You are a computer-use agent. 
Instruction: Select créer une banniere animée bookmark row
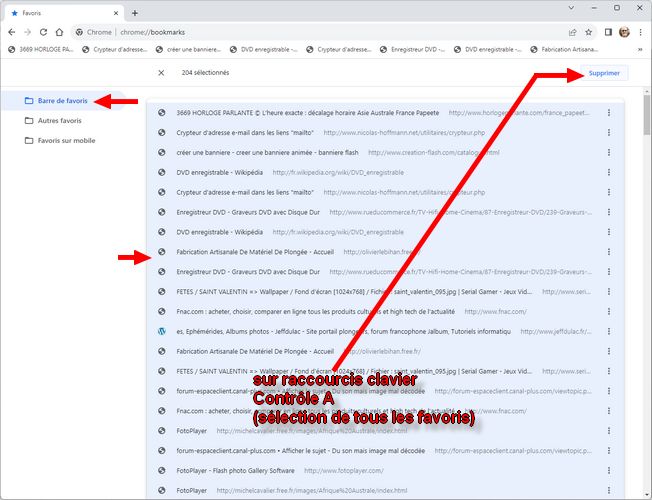(x=385, y=153)
